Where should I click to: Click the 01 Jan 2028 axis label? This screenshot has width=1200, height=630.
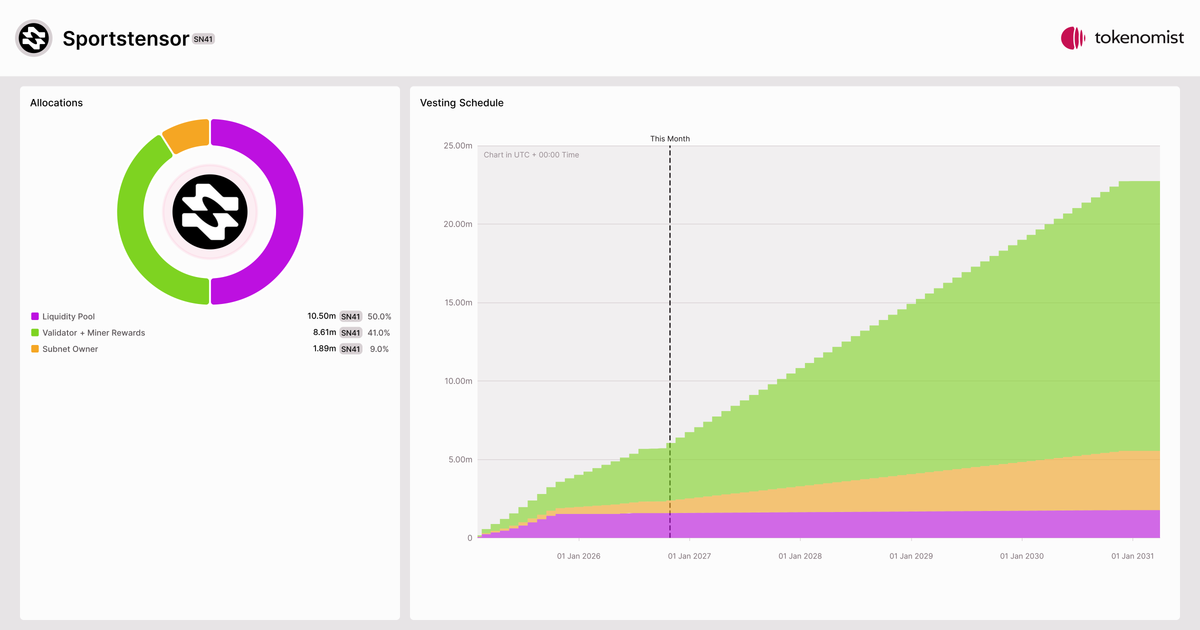coord(800,555)
